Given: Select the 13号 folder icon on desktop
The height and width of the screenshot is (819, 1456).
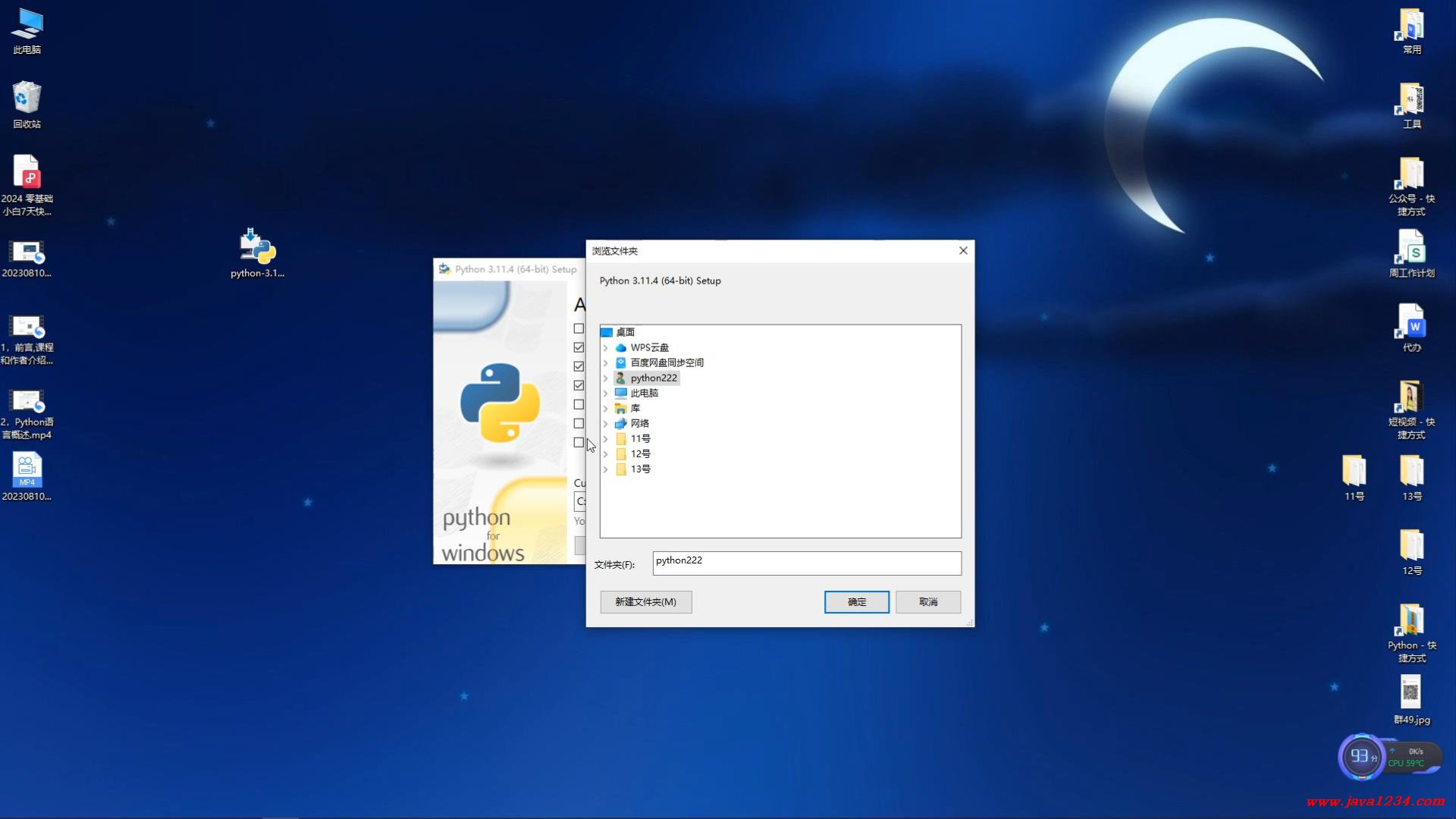Looking at the screenshot, I should pyautogui.click(x=1411, y=477).
